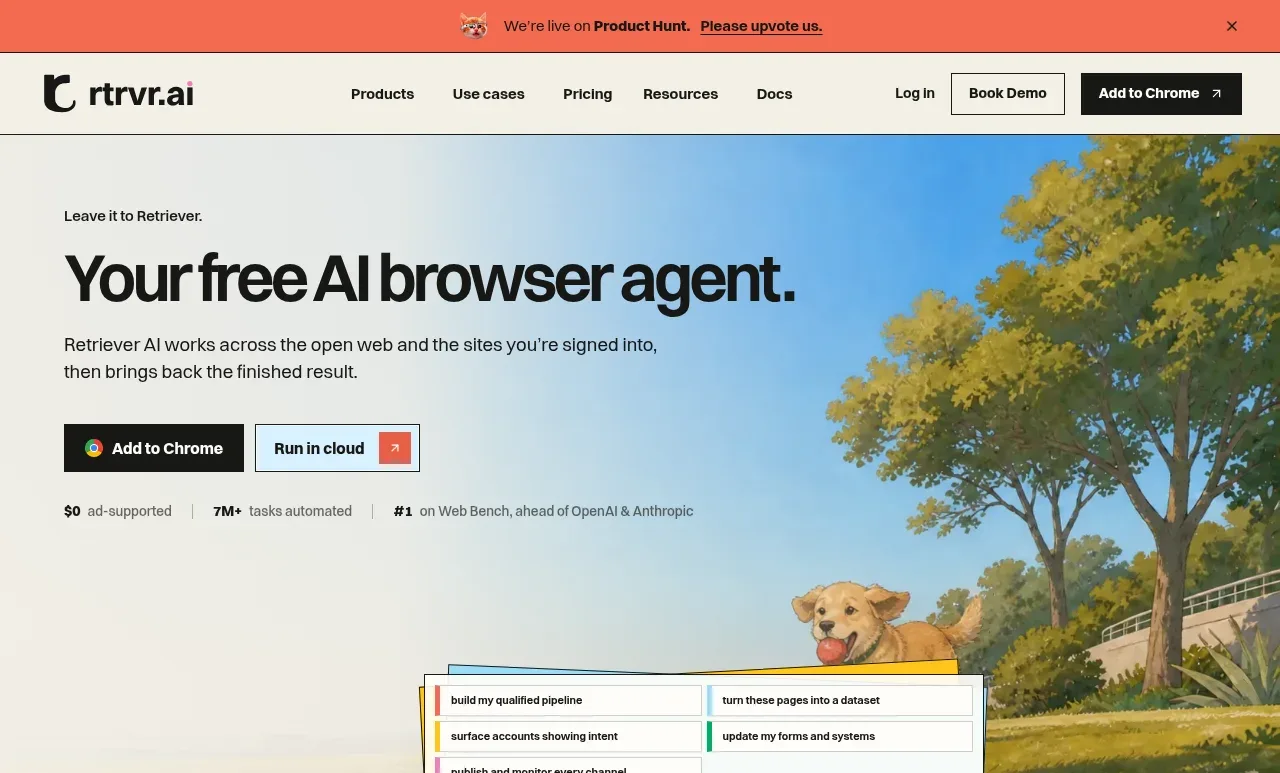The width and height of the screenshot is (1280, 773).
Task: Select the 'build my qualified pipeline' card
Action: coord(568,700)
